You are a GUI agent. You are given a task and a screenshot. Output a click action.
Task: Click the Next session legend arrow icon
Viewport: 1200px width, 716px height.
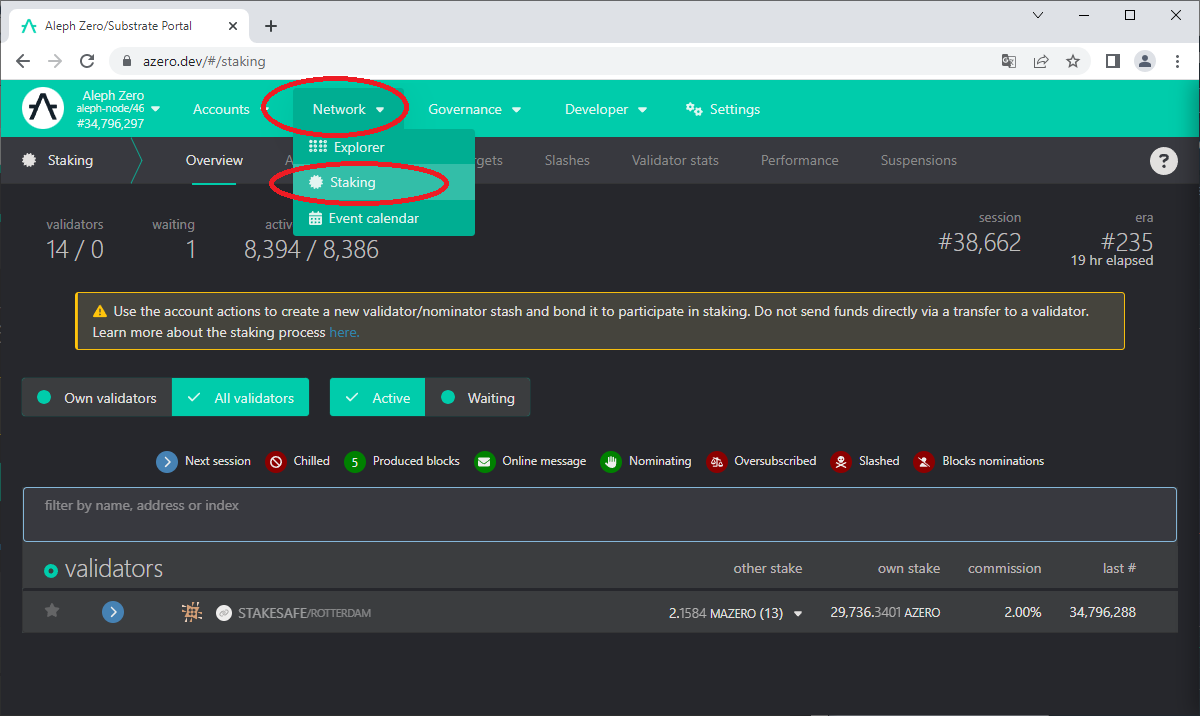[167, 462]
